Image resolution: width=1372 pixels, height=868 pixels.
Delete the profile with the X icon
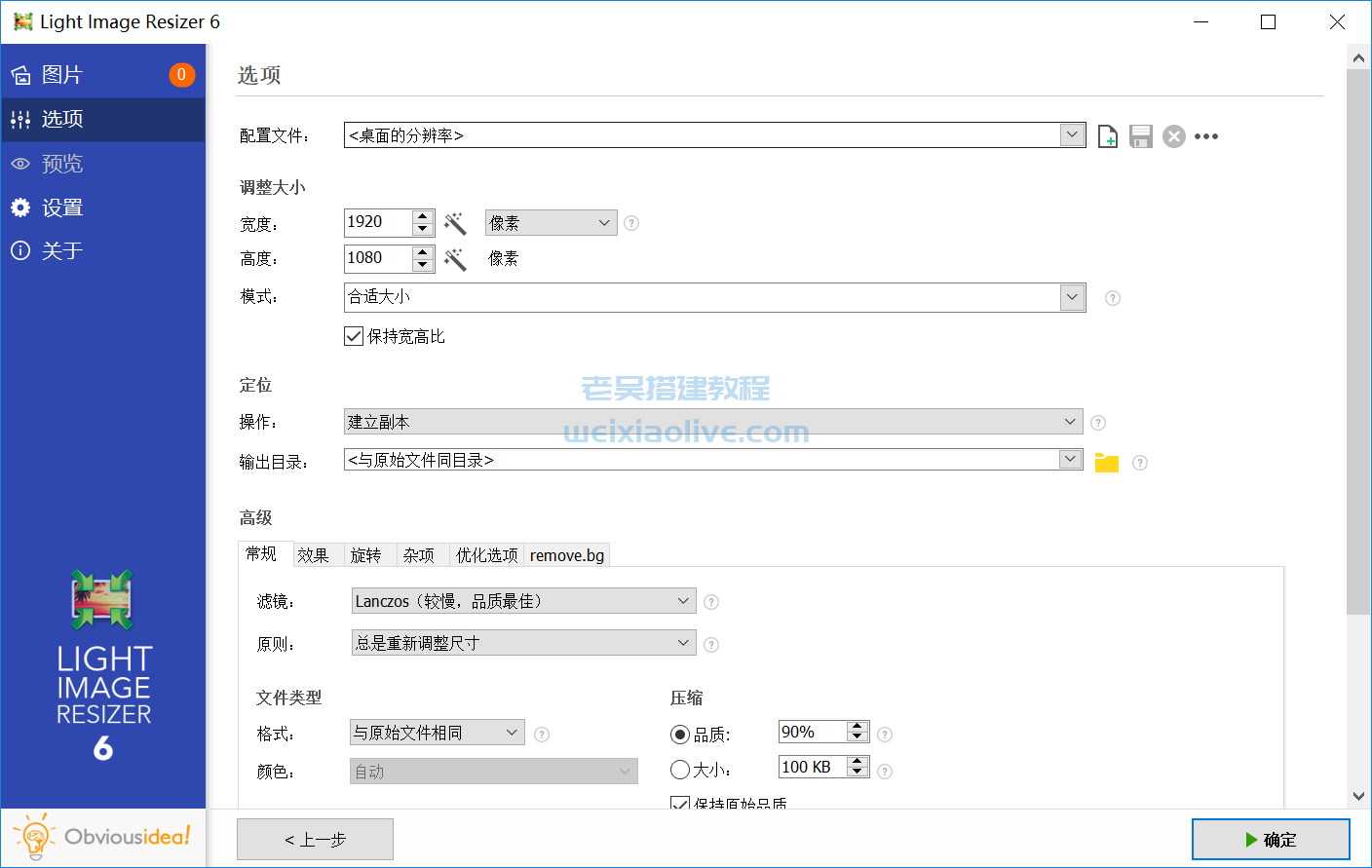point(1173,136)
